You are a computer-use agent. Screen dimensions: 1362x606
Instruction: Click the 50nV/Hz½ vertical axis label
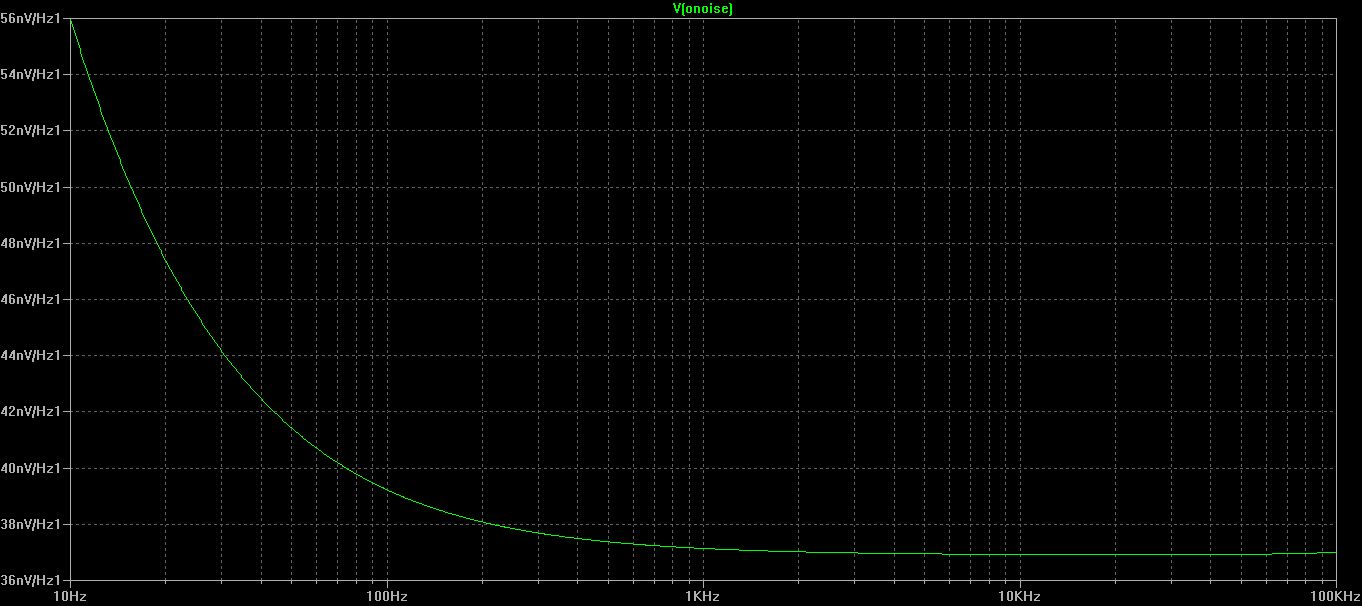[30, 187]
